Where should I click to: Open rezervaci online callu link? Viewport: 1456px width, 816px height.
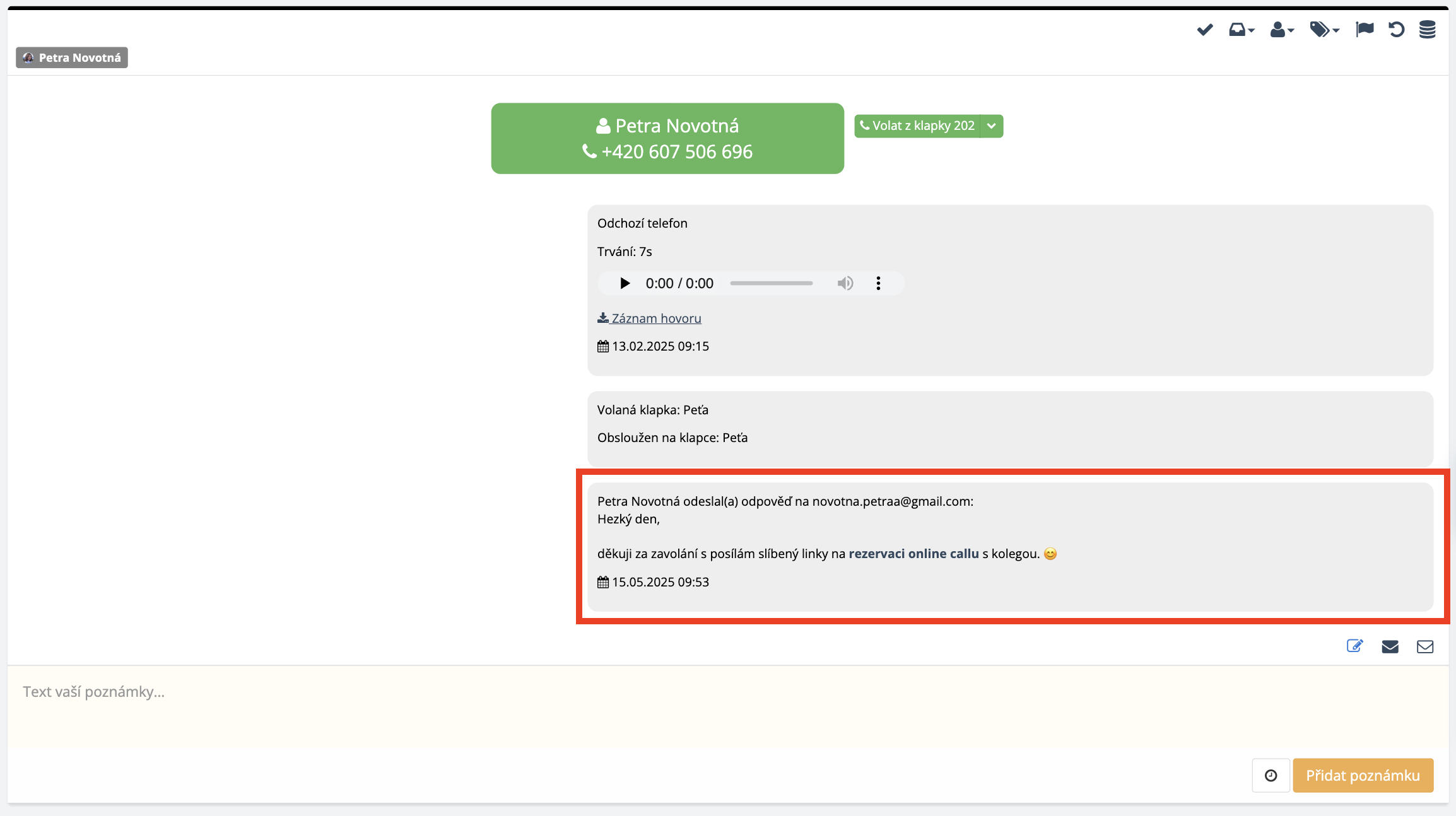pos(913,554)
